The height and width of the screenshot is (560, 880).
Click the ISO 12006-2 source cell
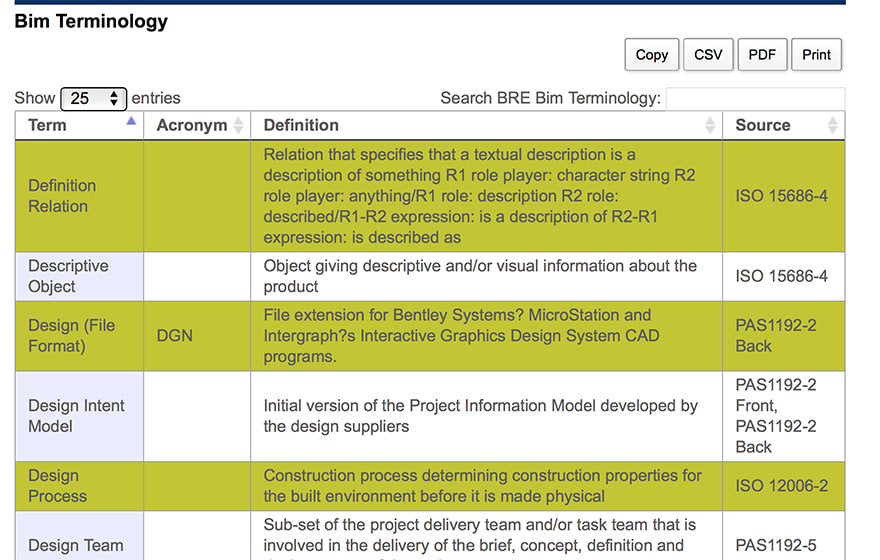click(782, 486)
